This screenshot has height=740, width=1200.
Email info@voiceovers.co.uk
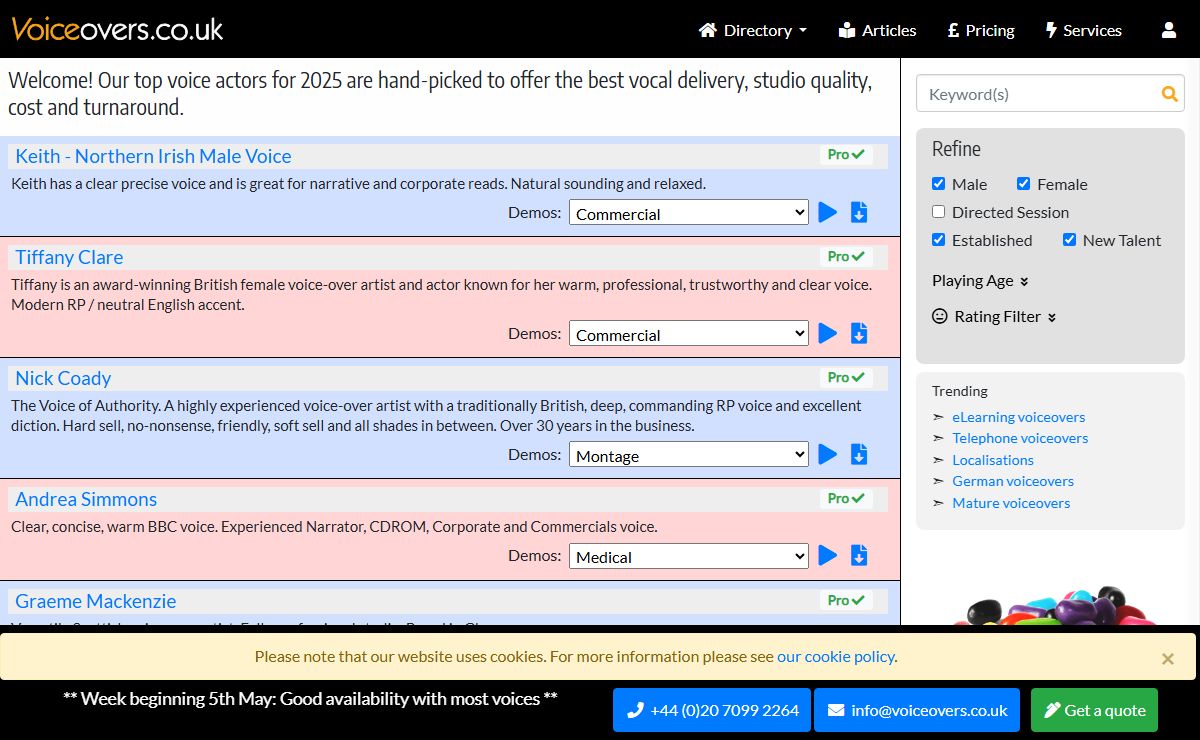[917, 710]
